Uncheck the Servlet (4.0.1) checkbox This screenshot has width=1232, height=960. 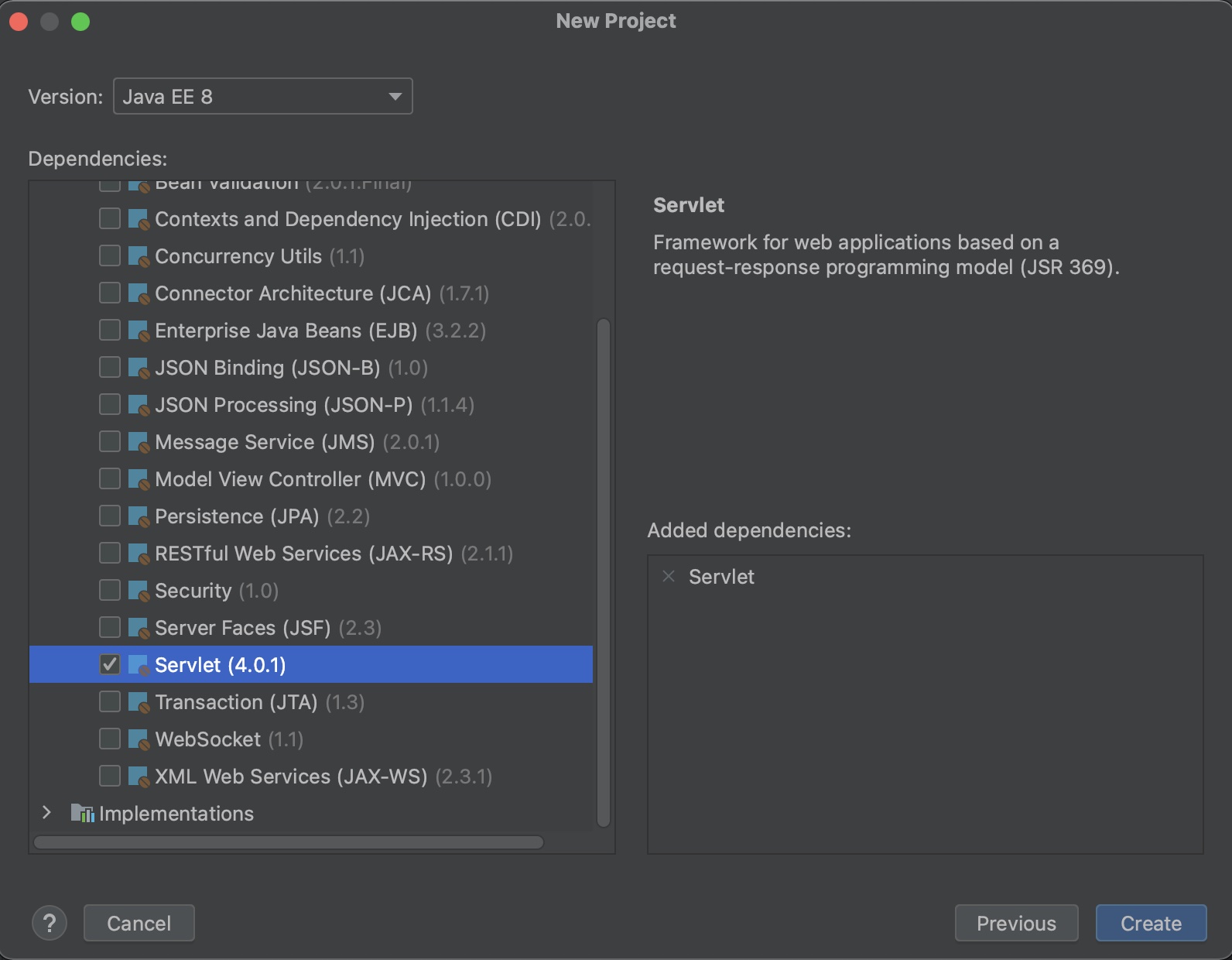(x=110, y=664)
